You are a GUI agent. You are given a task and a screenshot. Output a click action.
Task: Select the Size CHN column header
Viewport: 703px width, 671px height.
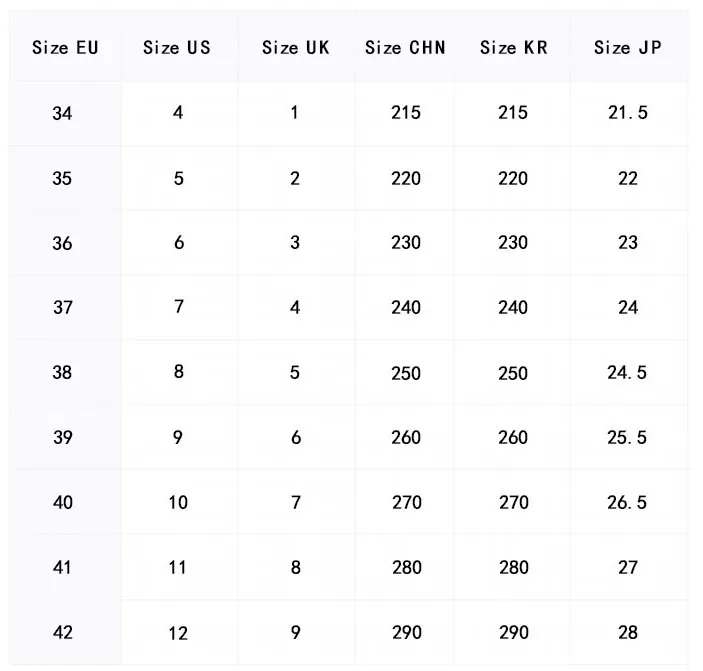pyautogui.click(x=405, y=48)
